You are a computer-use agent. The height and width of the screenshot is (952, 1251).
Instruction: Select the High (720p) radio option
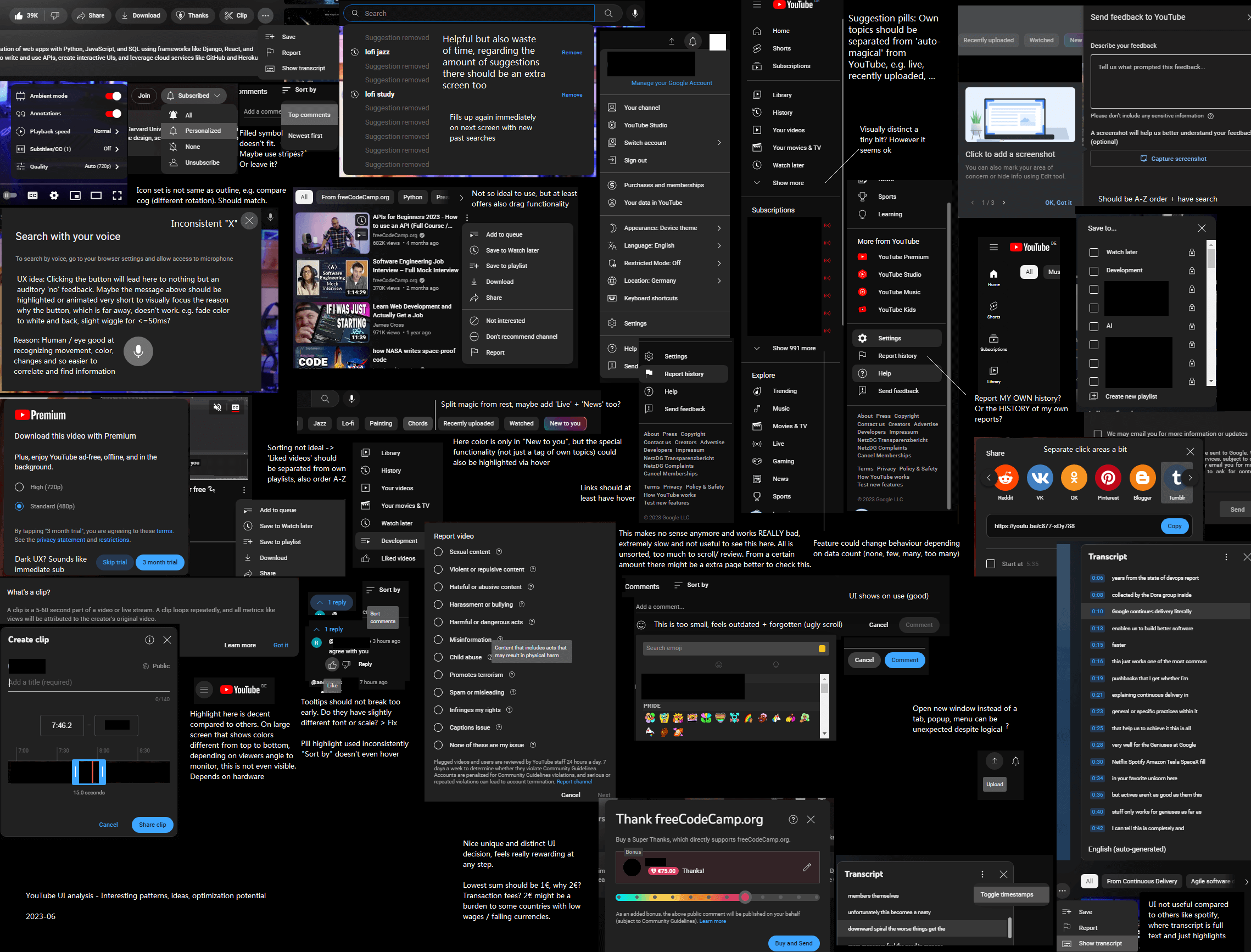19,487
